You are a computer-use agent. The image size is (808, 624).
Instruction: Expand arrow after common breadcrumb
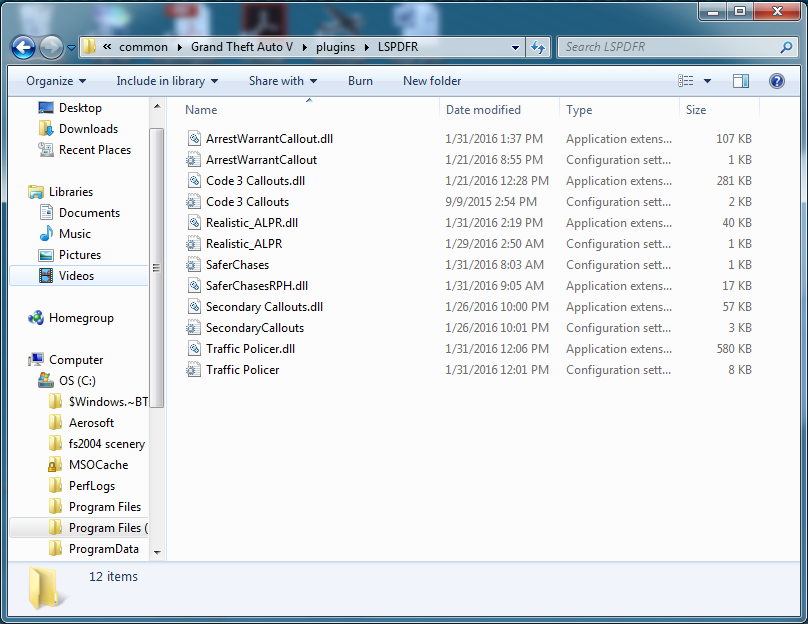point(179,47)
